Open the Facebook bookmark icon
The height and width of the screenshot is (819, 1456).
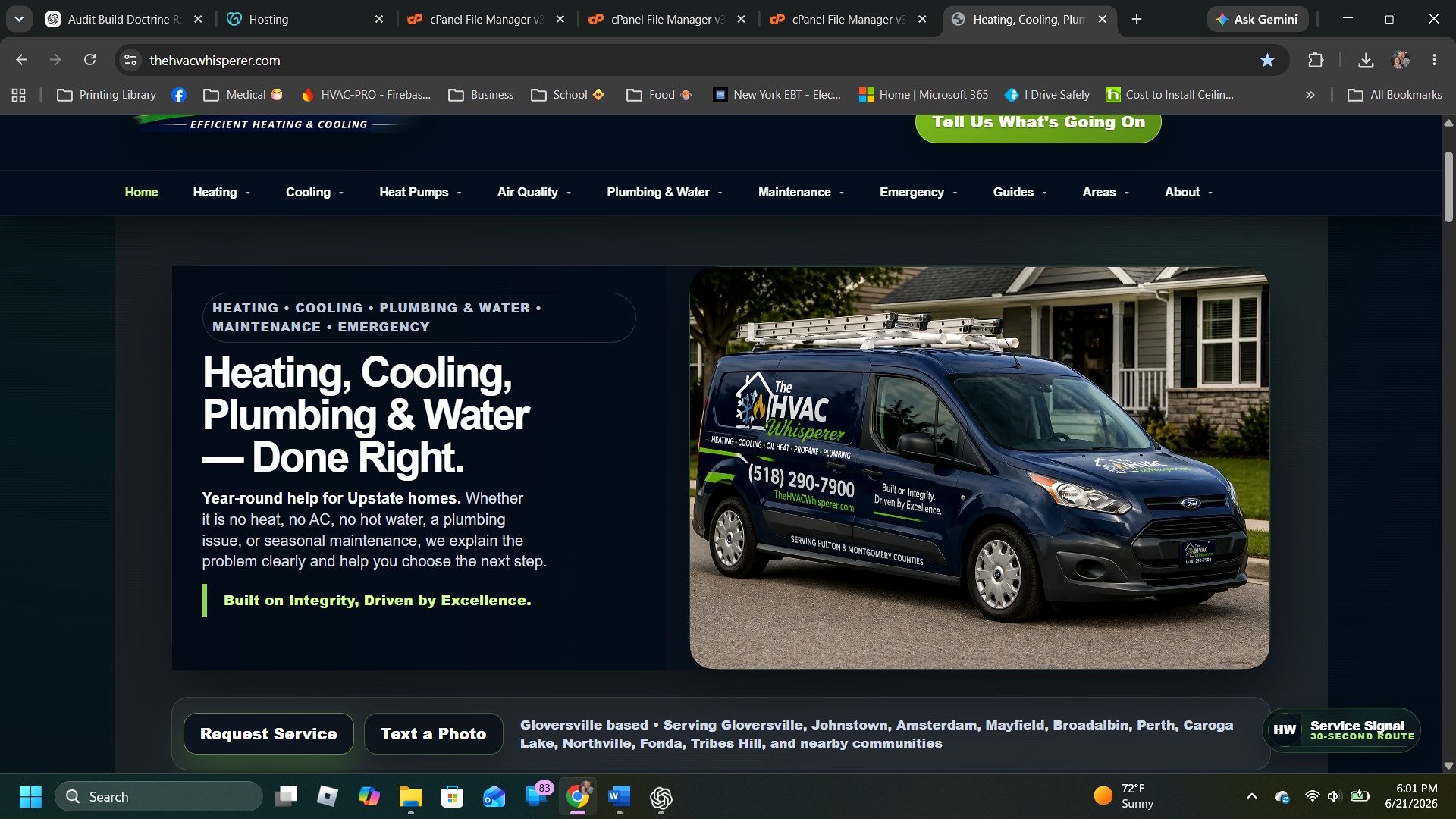(179, 95)
